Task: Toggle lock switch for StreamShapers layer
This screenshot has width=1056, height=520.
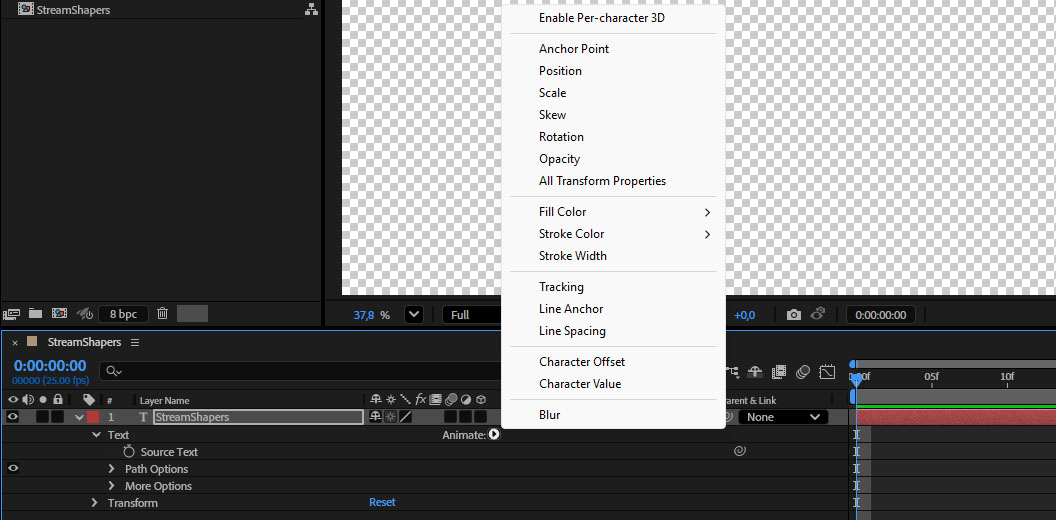Action: tap(58, 417)
